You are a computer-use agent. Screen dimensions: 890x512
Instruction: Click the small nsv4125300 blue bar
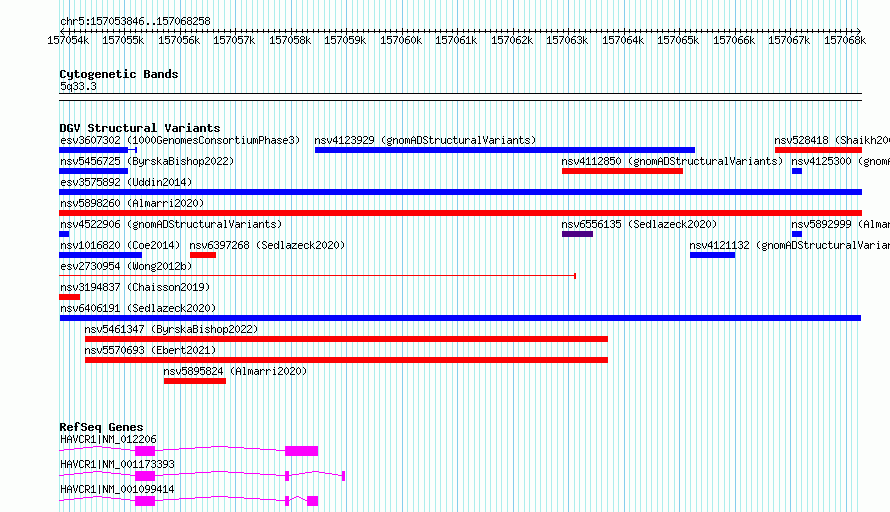click(x=797, y=171)
